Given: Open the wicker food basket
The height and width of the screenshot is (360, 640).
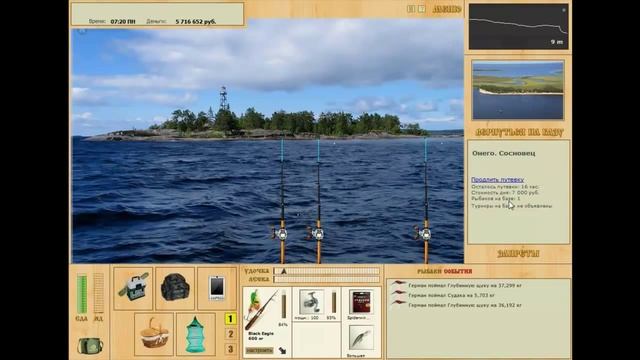Looking at the screenshot, I should 154,334.
